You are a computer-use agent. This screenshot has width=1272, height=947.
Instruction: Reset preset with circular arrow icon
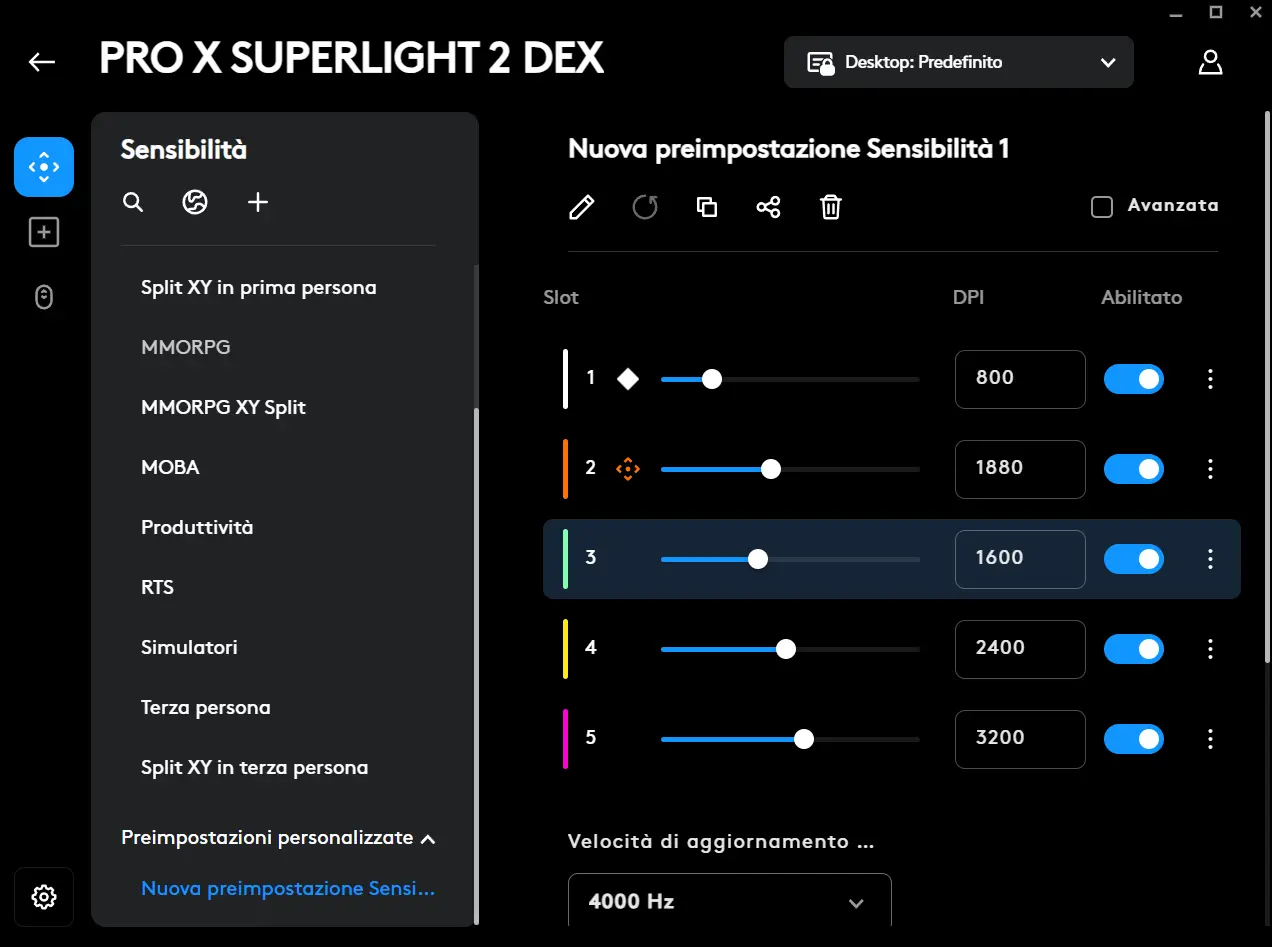pos(645,207)
